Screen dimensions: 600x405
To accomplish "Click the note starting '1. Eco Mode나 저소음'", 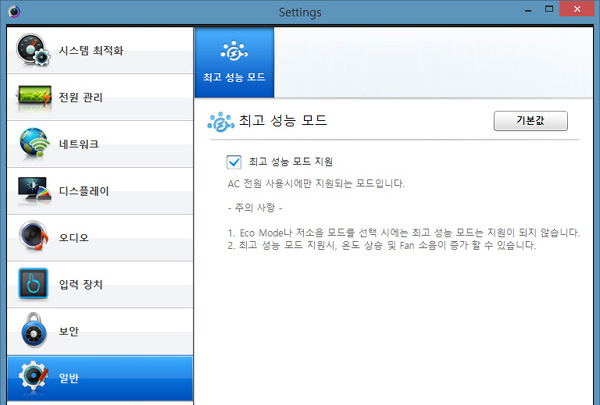I will [404, 232].
